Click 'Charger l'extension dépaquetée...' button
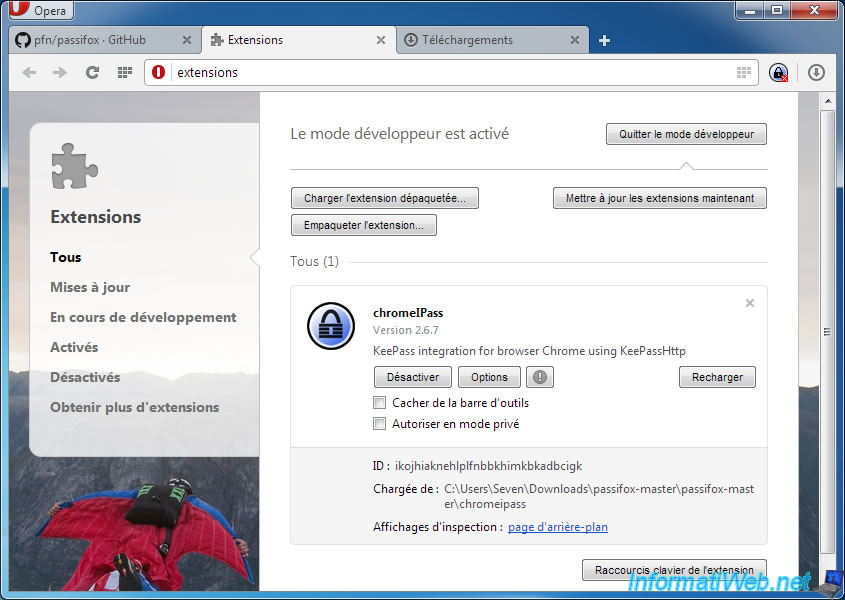 (385, 198)
